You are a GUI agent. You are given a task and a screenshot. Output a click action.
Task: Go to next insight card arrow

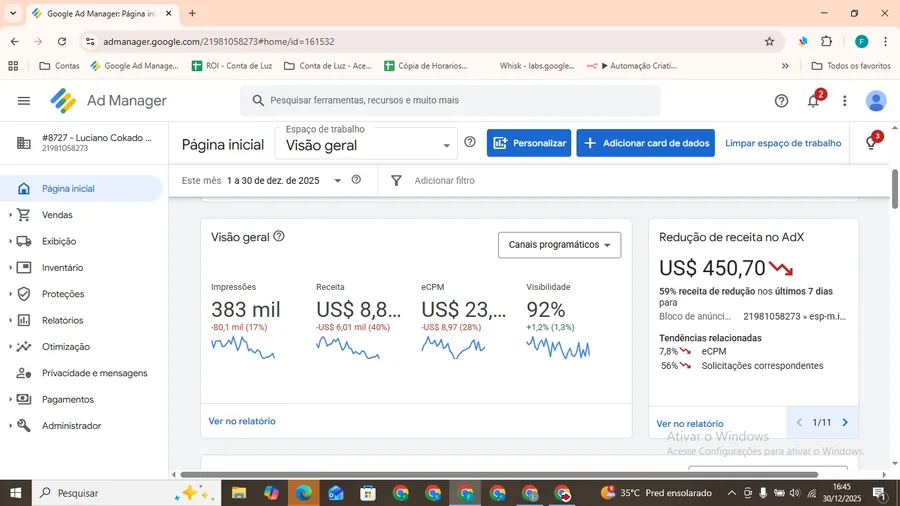845,423
